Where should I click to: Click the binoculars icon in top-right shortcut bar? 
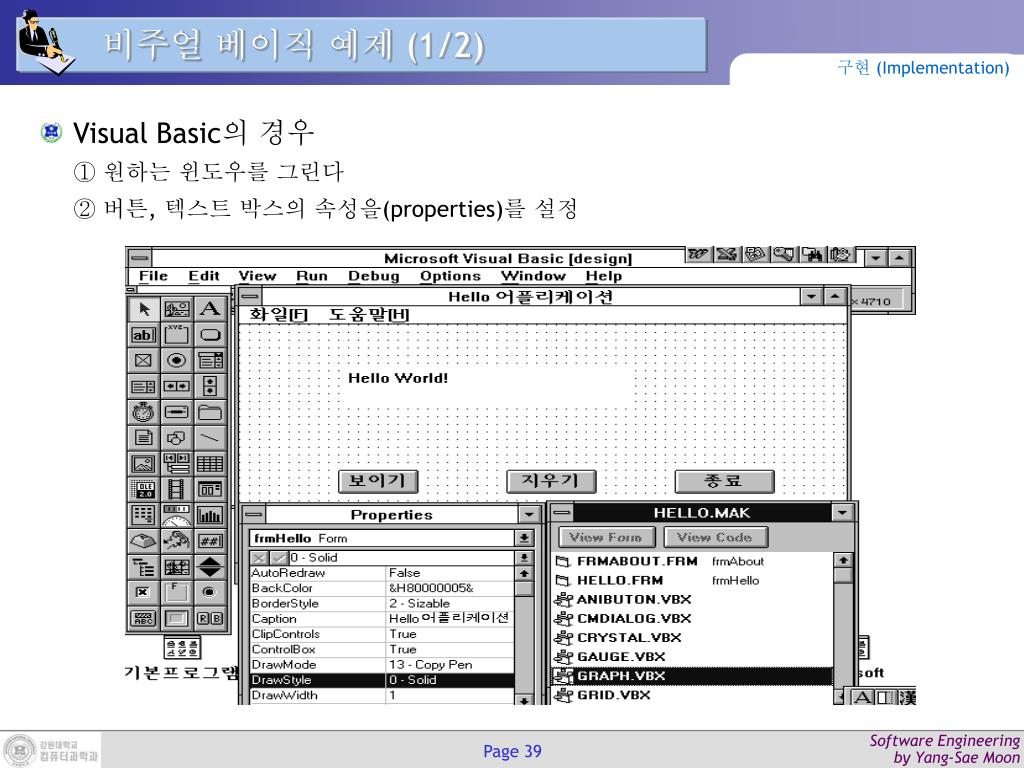tap(812, 255)
